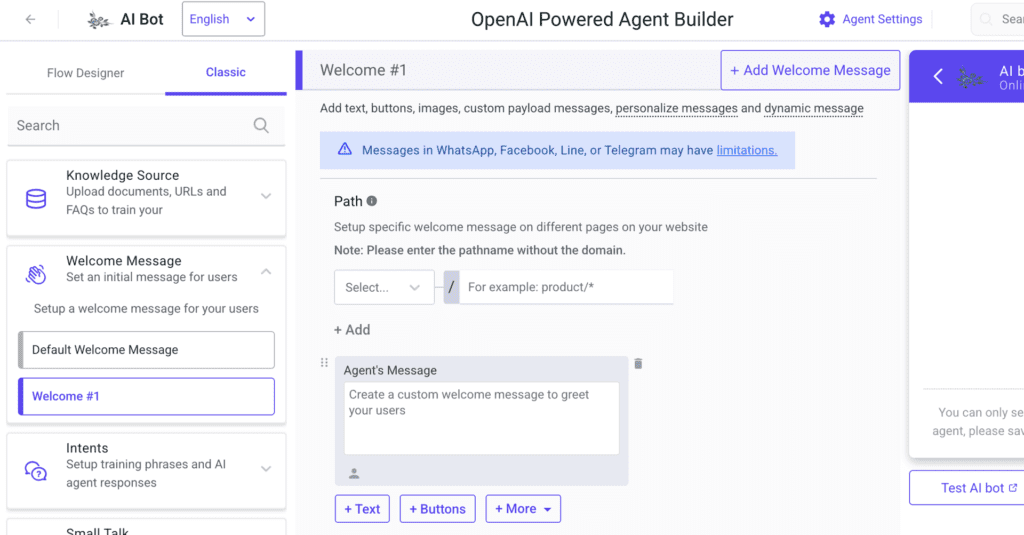Switch to the Flow Designer tab
This screenshot has height=535, width=1024.
(x=86, y=73)
